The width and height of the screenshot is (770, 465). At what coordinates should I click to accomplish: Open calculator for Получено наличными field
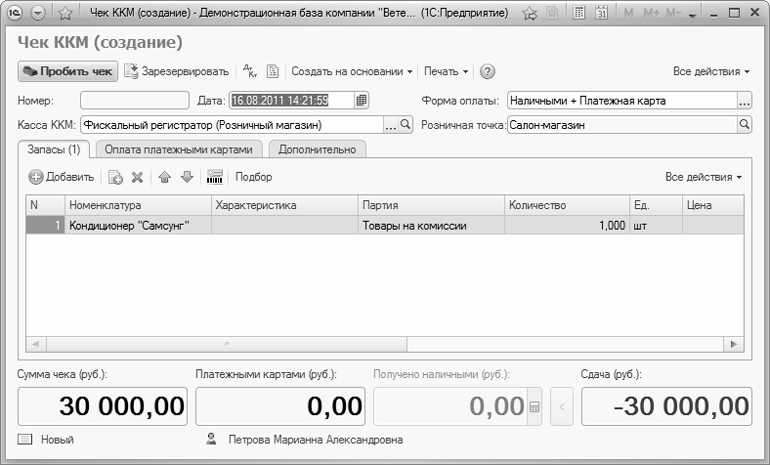(x=534, y=407)
